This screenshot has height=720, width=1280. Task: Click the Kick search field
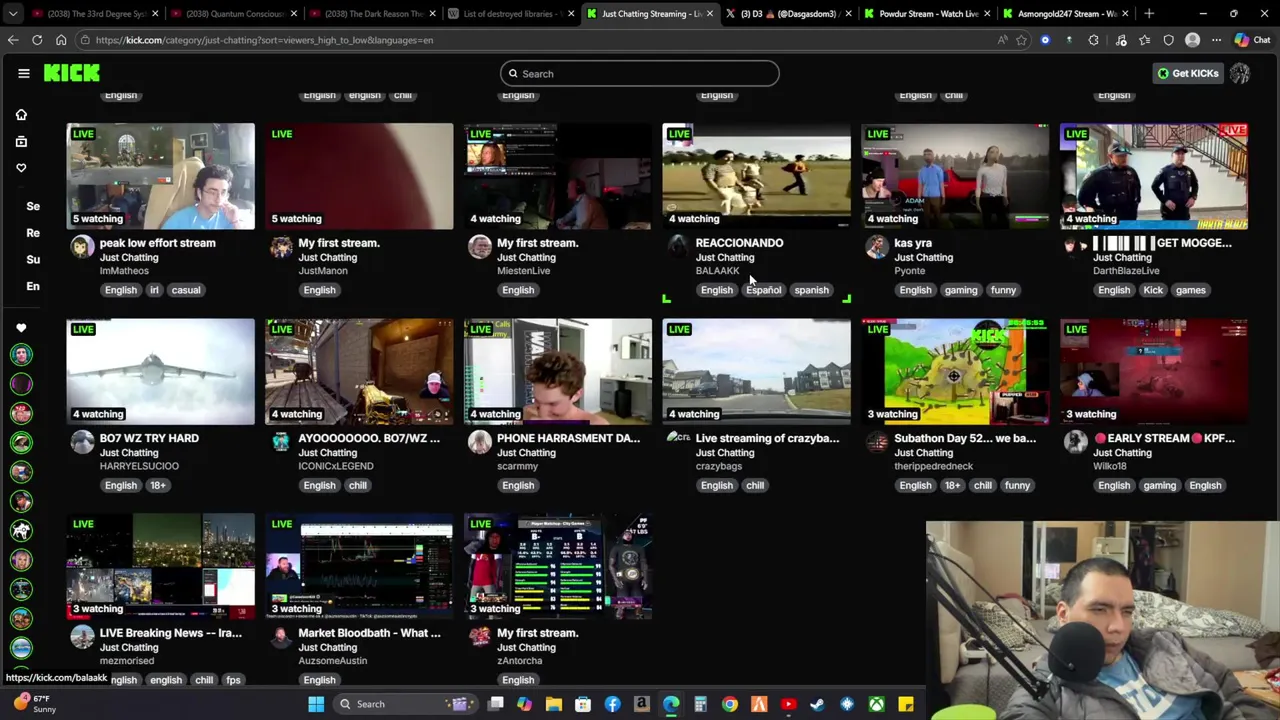640,73
